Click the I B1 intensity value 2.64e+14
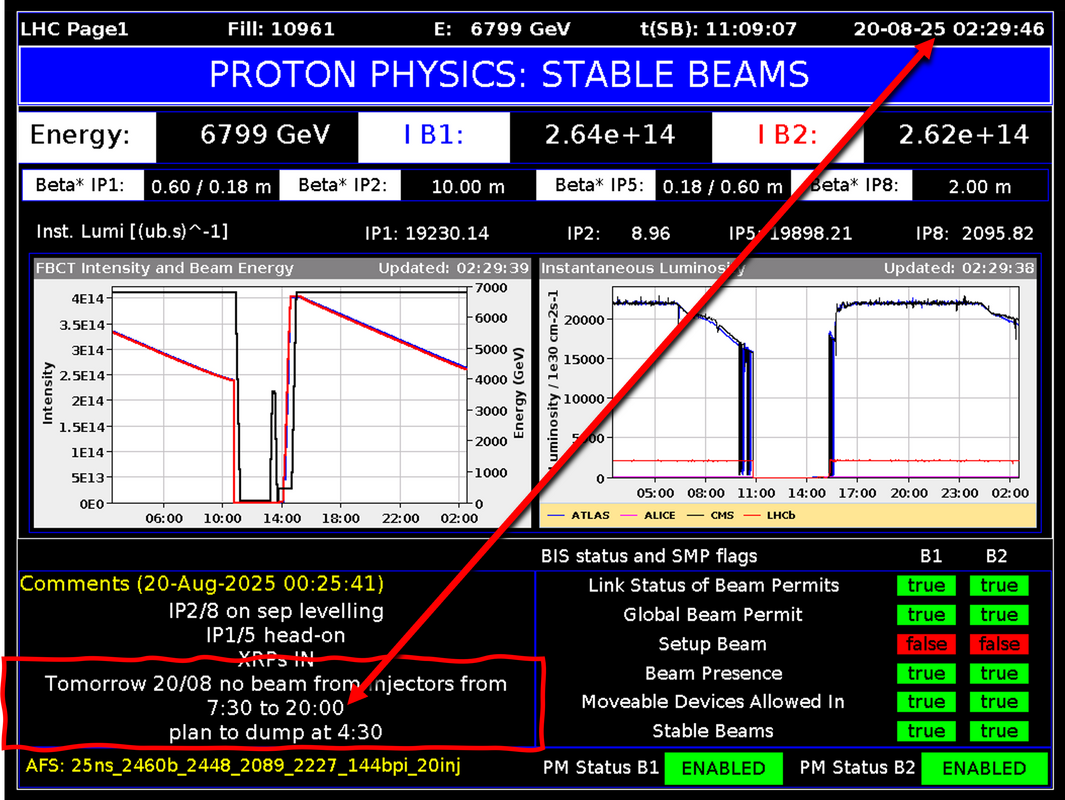This screenshot has height=800, width=1065. tap(610, 135)
